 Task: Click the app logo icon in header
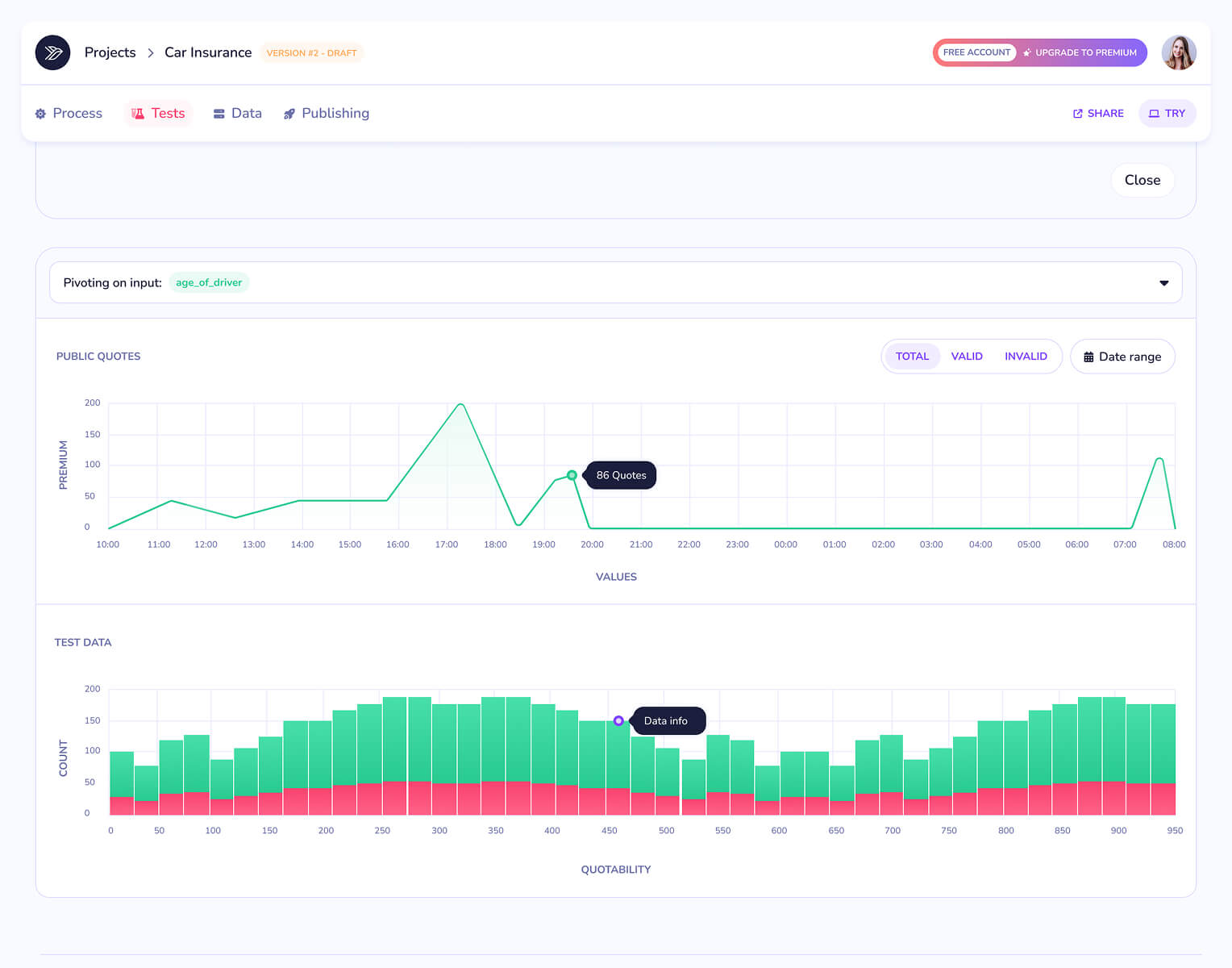pos(52,52)
